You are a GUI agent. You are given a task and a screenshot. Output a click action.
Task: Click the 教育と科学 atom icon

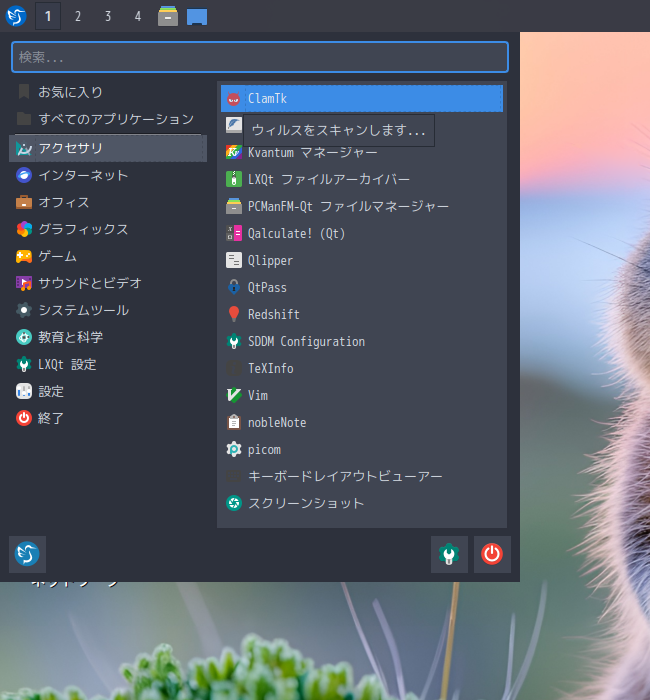(x=24, y=337)
